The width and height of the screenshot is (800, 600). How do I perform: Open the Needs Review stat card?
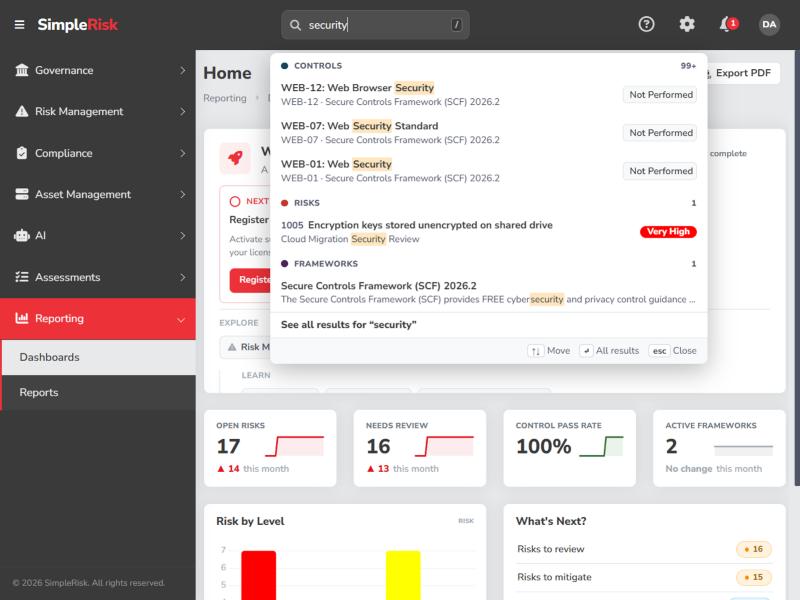click(x=420, y=448)
